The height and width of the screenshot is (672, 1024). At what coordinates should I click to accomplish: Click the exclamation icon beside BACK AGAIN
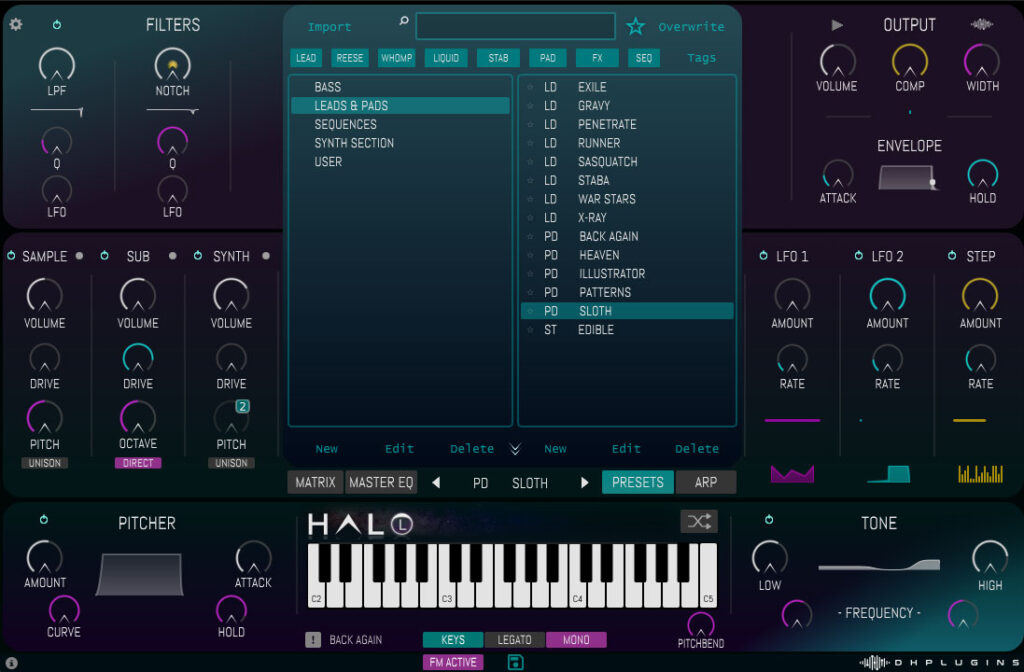pyautogui.click(x=313, y=639)
